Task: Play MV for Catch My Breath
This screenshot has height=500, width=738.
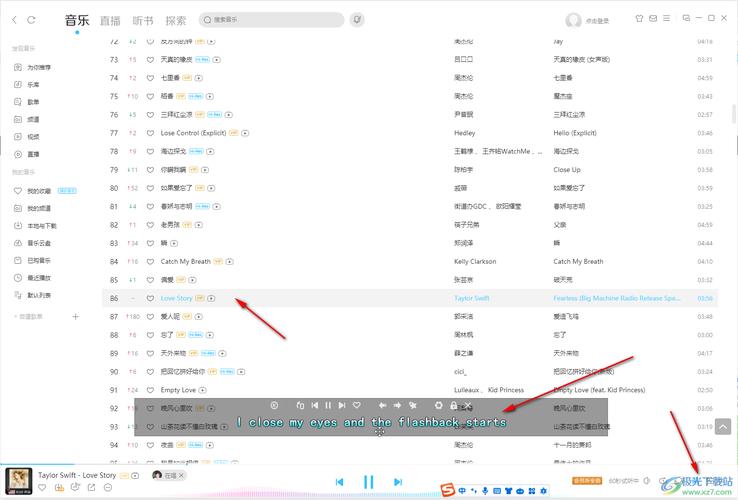Action: click(x=229, y=262)
